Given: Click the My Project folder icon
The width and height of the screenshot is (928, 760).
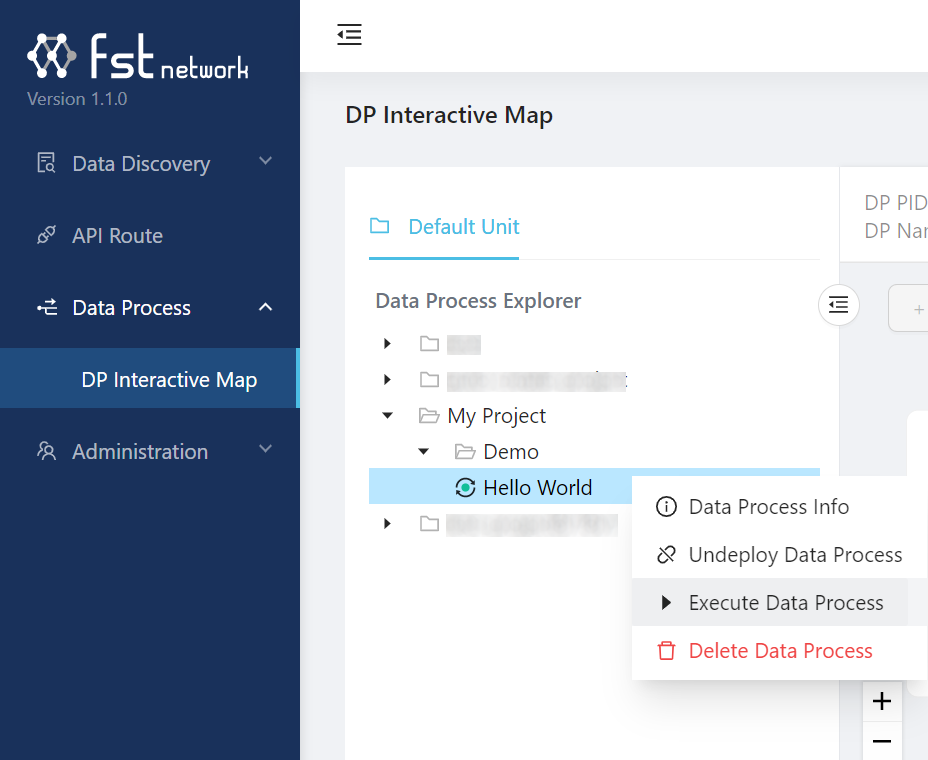Looking at the screenshot, I should (429, 416).
